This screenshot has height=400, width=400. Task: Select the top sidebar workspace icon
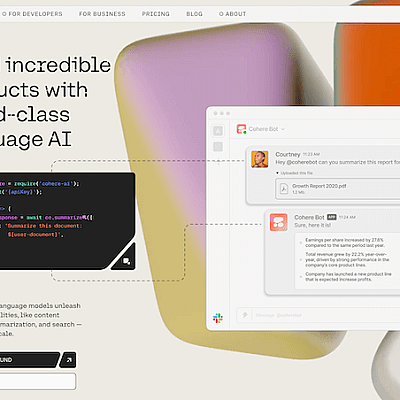pyautogui.click(x=218, y=131)
